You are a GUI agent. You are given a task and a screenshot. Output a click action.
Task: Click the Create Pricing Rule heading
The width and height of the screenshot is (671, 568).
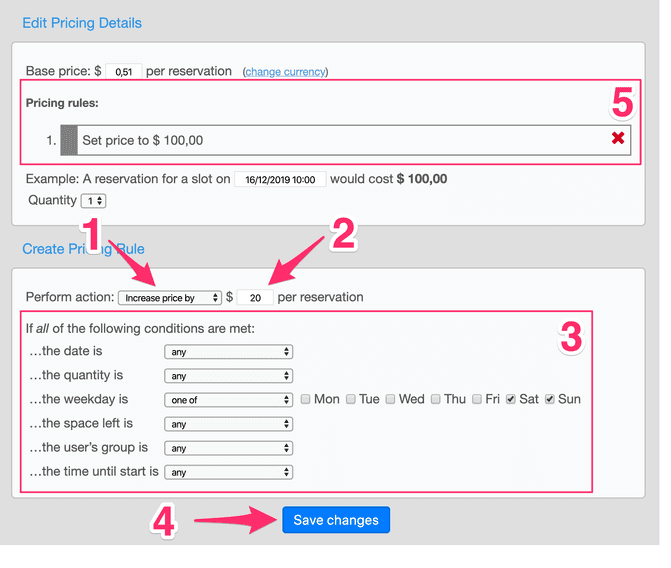(x=83, y=249)
